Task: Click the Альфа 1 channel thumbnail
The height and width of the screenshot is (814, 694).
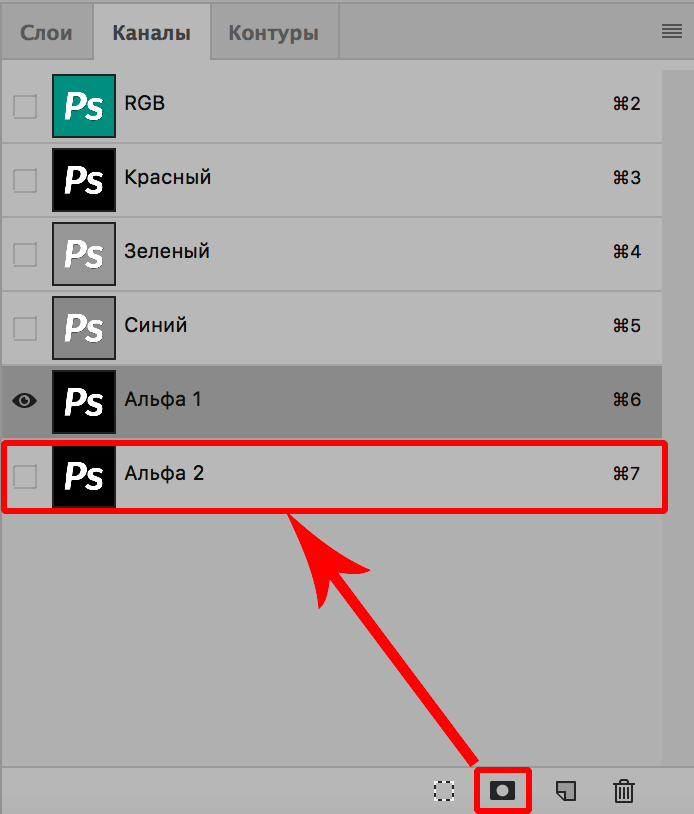Action: click(x=84, y=401)
